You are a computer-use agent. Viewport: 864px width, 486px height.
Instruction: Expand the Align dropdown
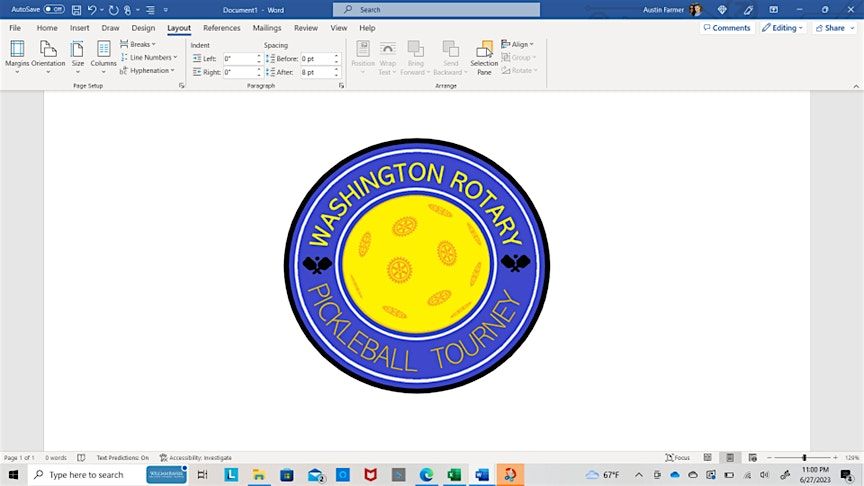click(x=517, y=44)
